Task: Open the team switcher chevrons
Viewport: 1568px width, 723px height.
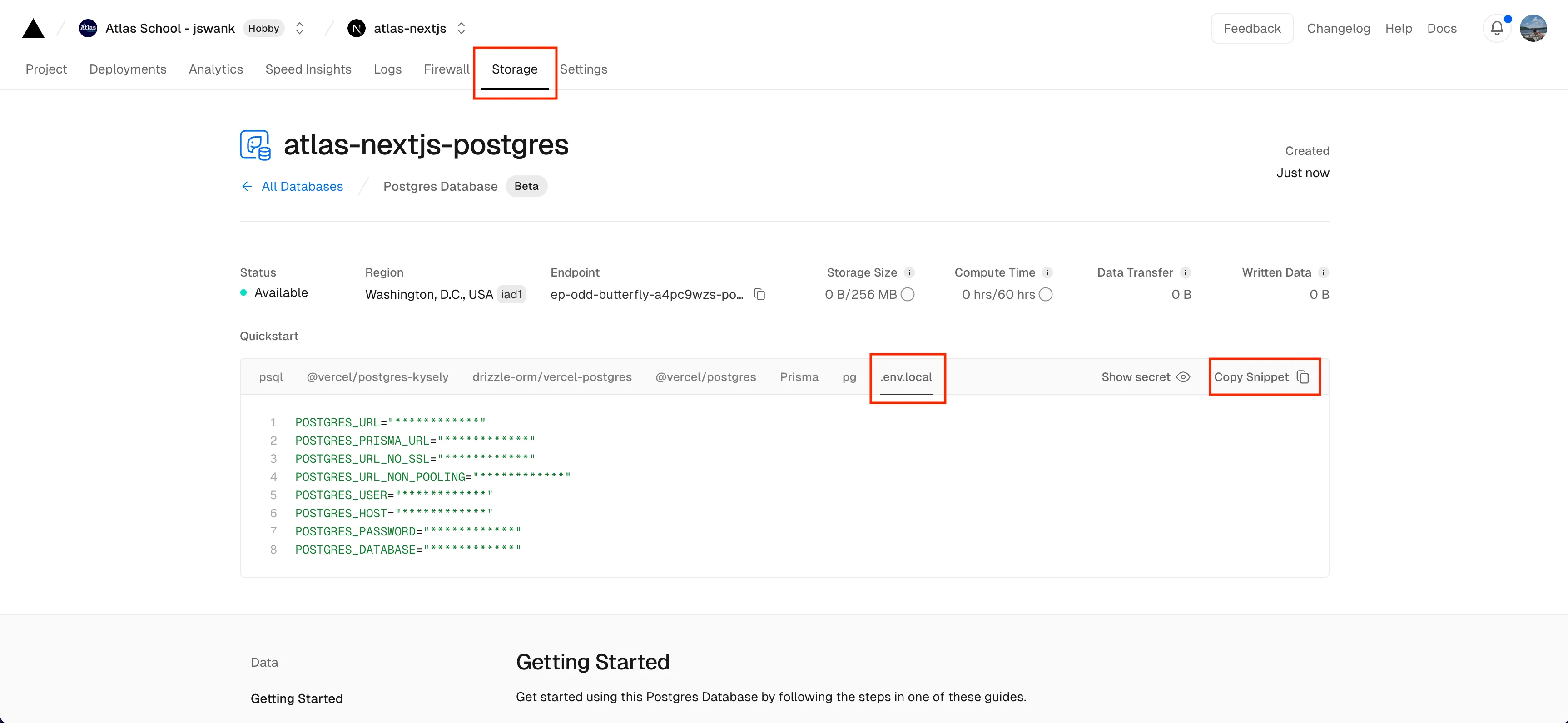Action: [x=299, y=28]
